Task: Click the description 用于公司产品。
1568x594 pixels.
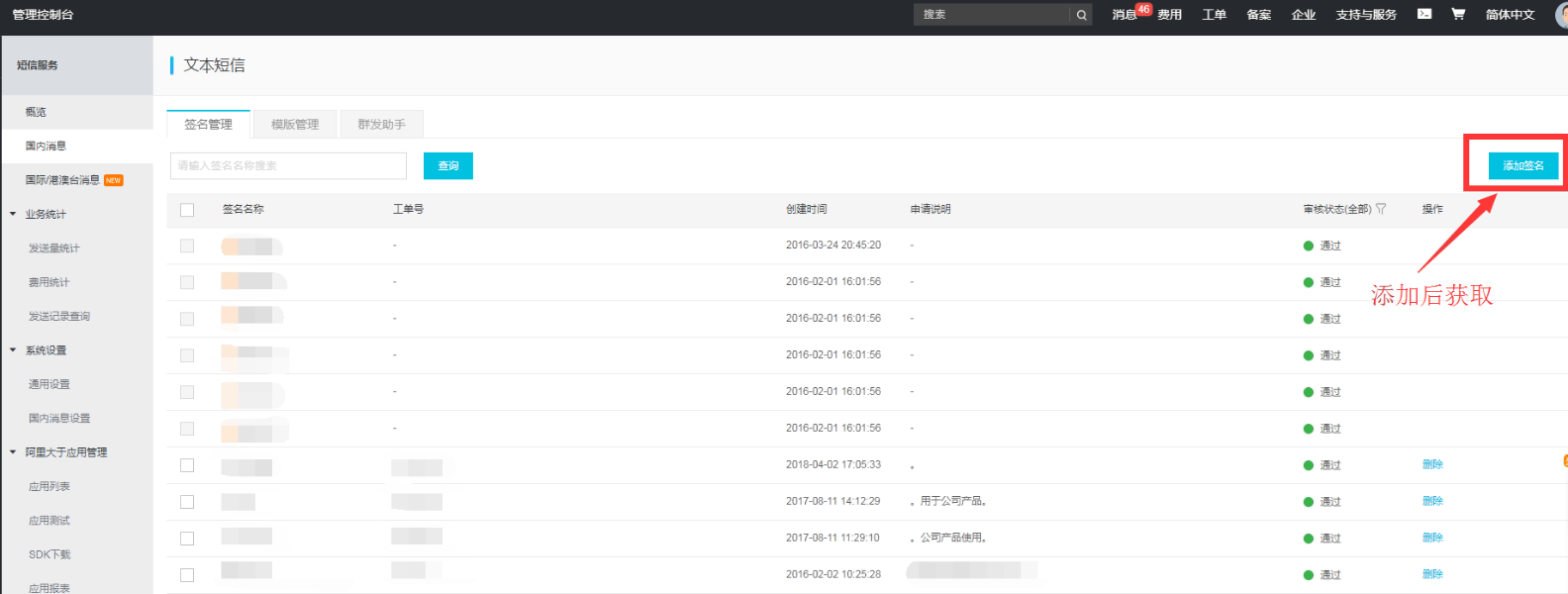Action: (x=953, y=501)
